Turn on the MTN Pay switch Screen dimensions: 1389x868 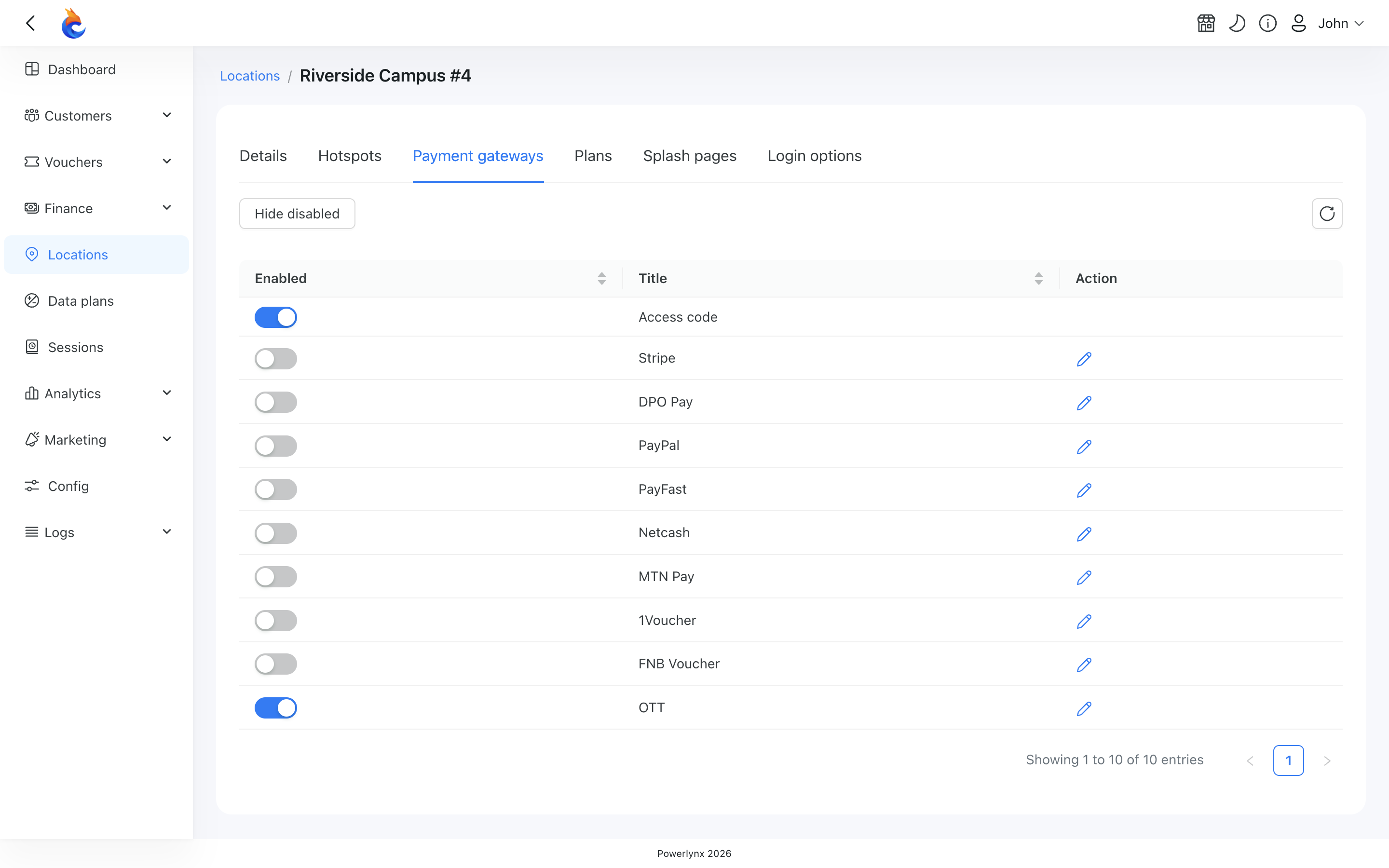click(275, 576)
